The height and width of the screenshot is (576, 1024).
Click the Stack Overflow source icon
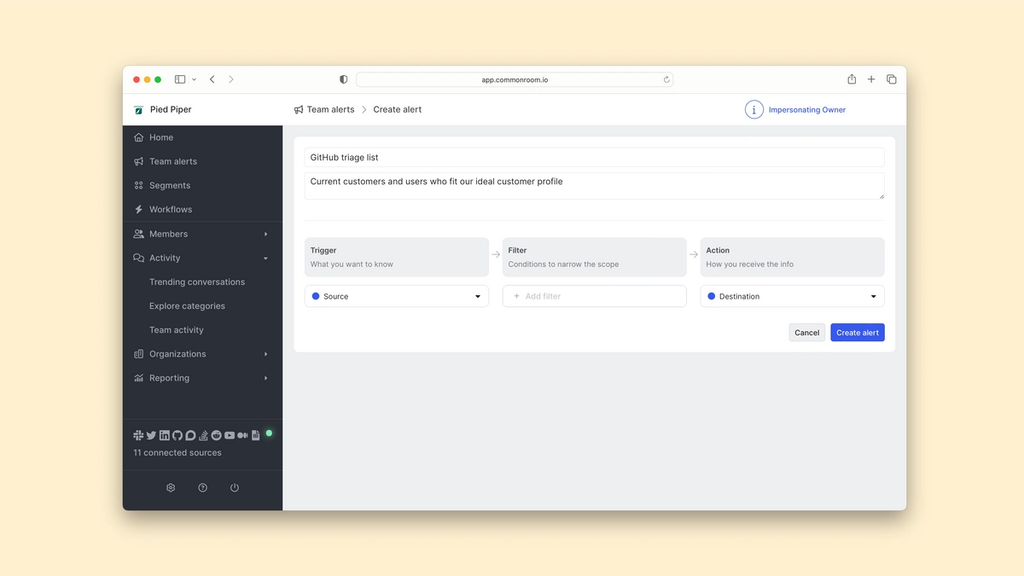(203, 435)
